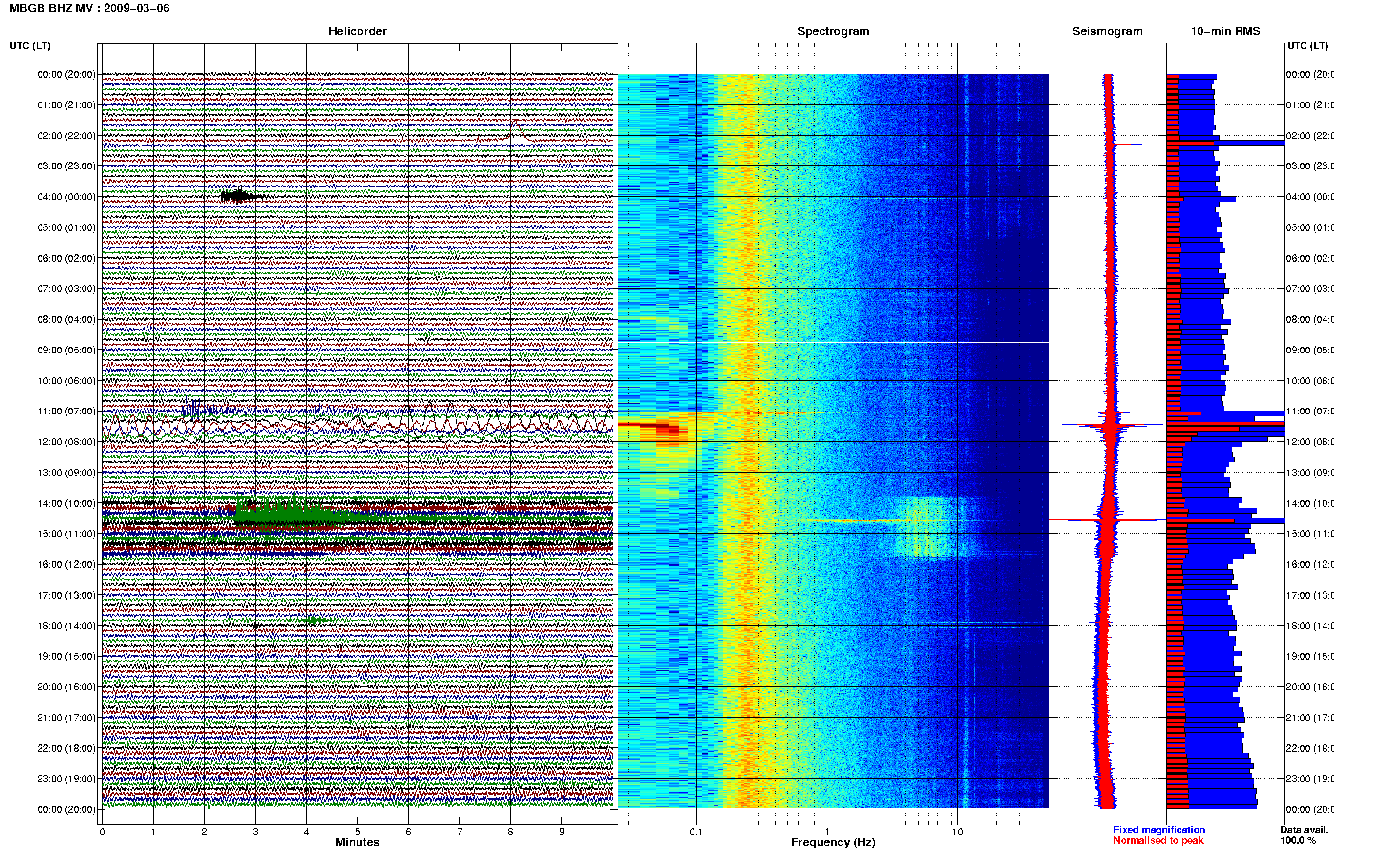1389x868 pixels.
Task: Select the 'Helicorder' panel heading
Action: coord(357,31)
